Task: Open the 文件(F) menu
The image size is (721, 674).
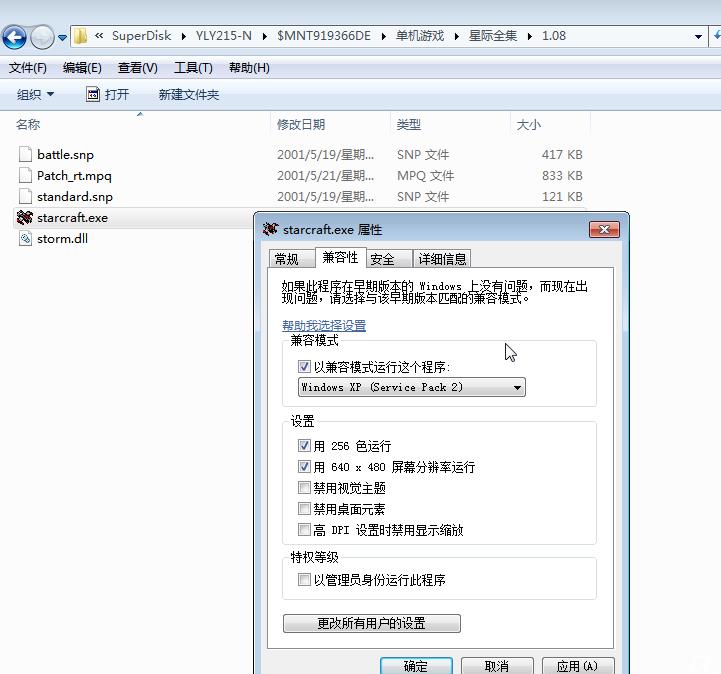Action: pos(28,68)
